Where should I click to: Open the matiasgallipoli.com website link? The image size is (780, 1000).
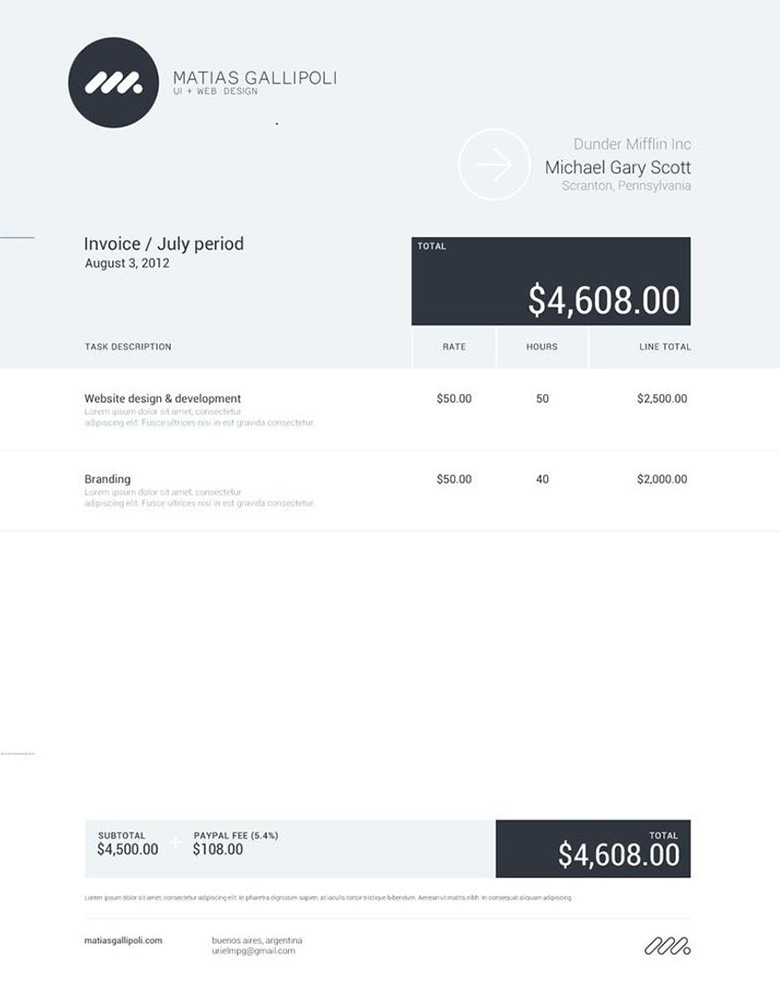[x=123, y=940]
